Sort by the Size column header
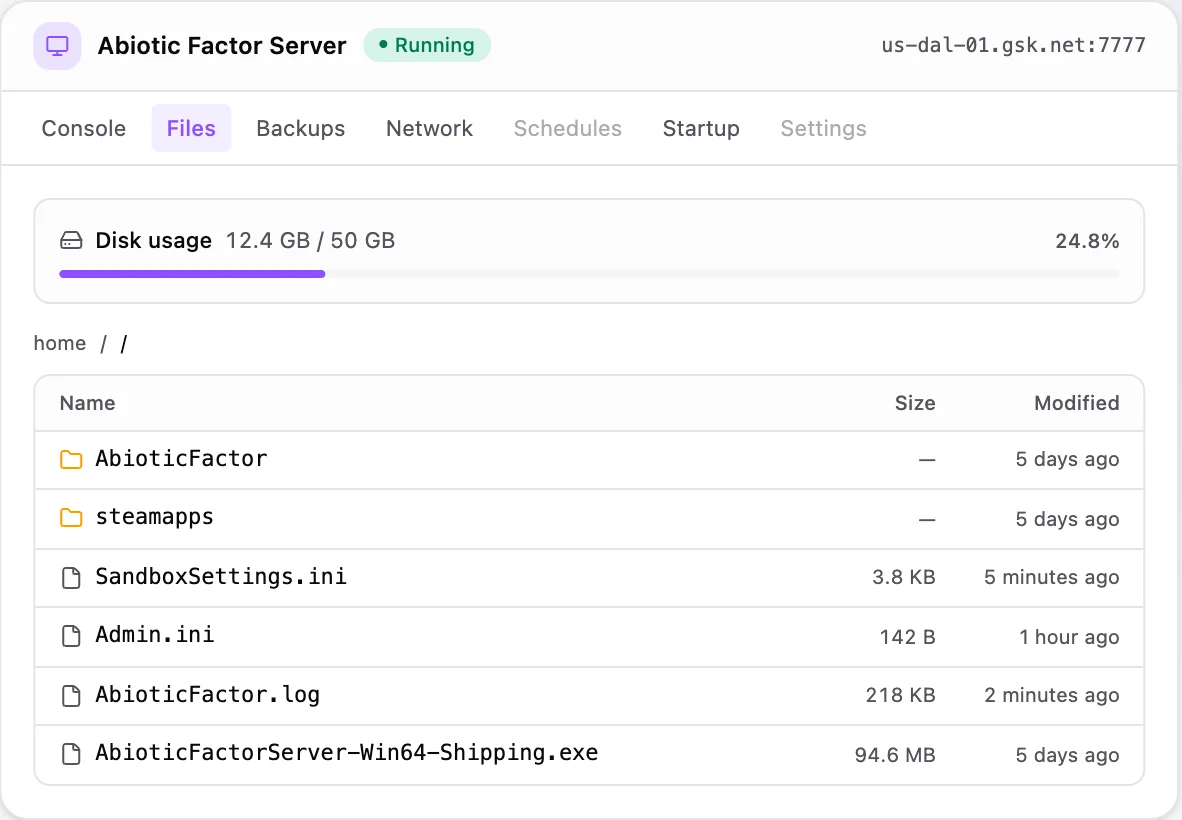The width and height of the screenshot is (1182, 820). [x=915, y=403]
